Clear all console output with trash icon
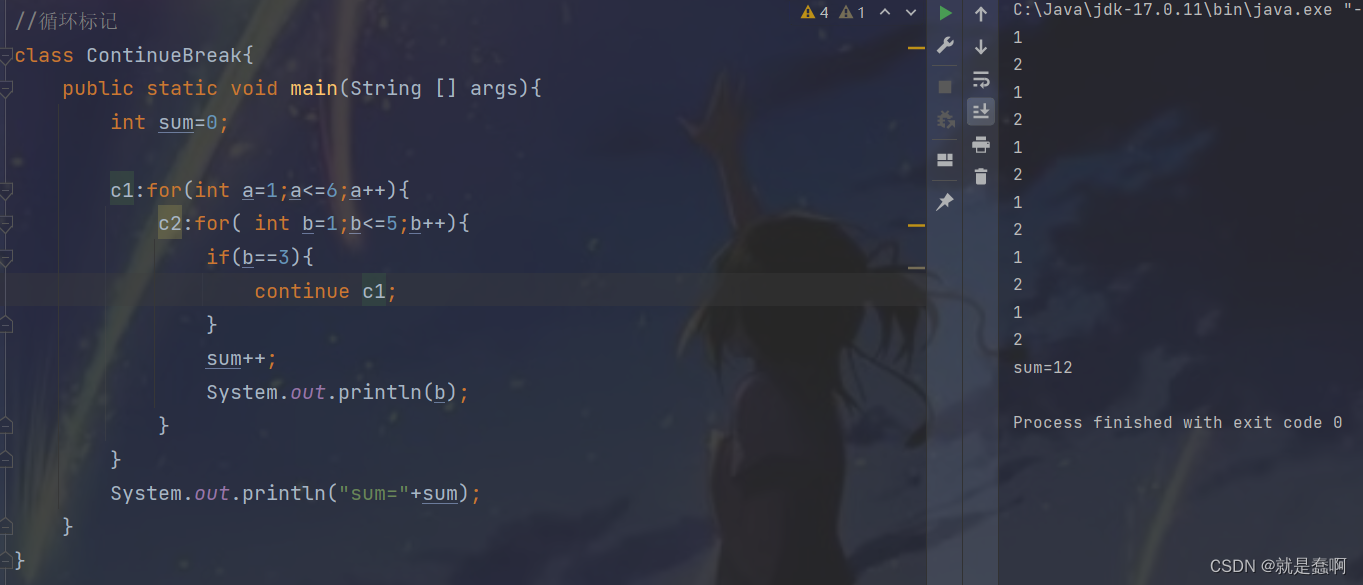This screenshot has height=585, width=1363. coord(980,175)
